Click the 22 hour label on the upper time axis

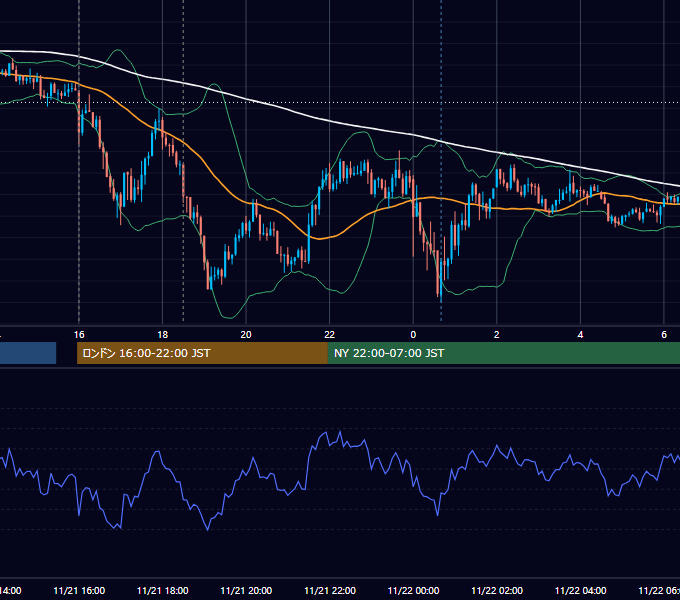[x=330, y=335]
